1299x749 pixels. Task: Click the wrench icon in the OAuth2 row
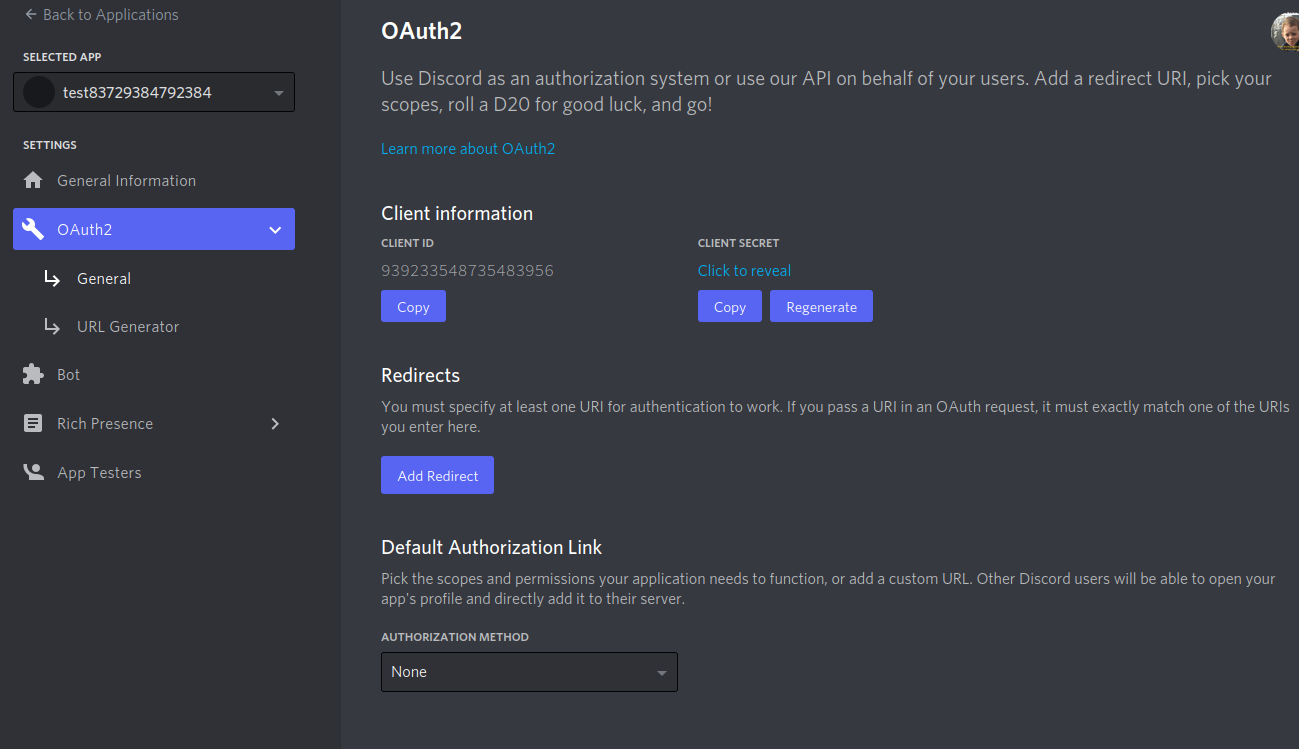(33, 229)
